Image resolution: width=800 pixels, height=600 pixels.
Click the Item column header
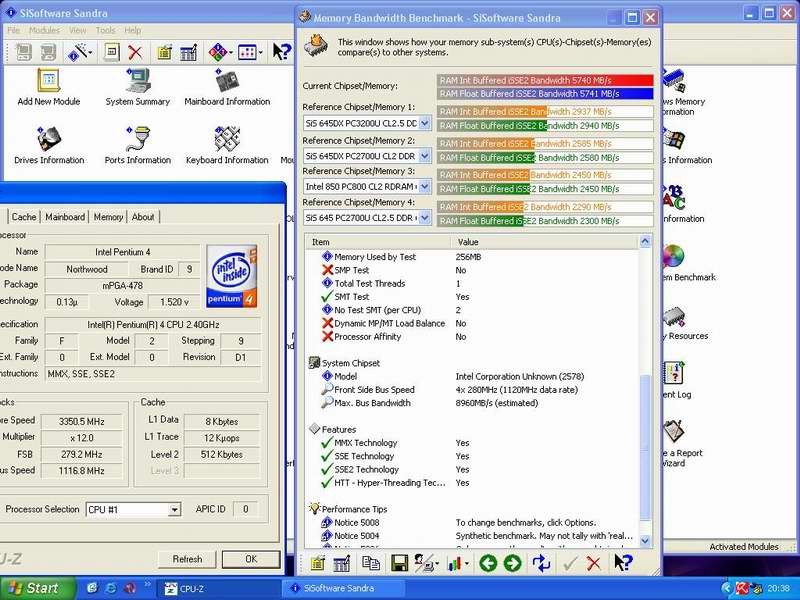coord(378,242)
